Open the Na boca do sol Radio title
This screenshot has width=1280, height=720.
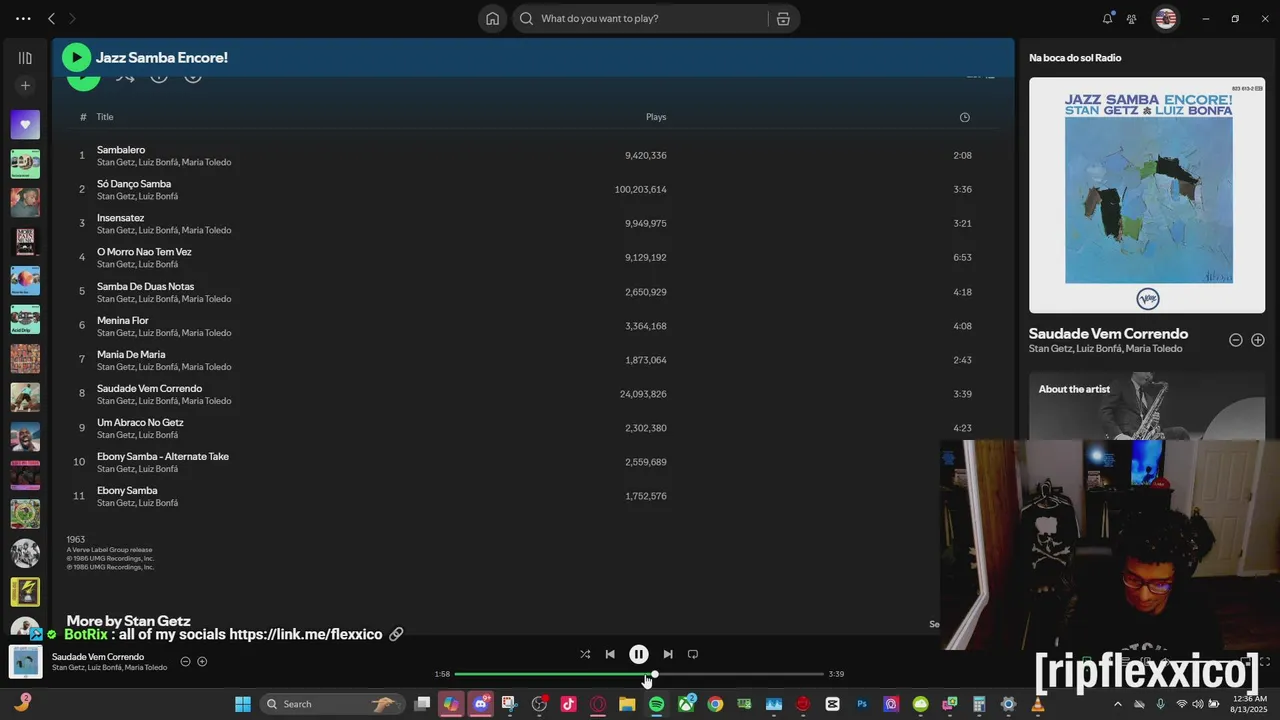coord(1075,58)
